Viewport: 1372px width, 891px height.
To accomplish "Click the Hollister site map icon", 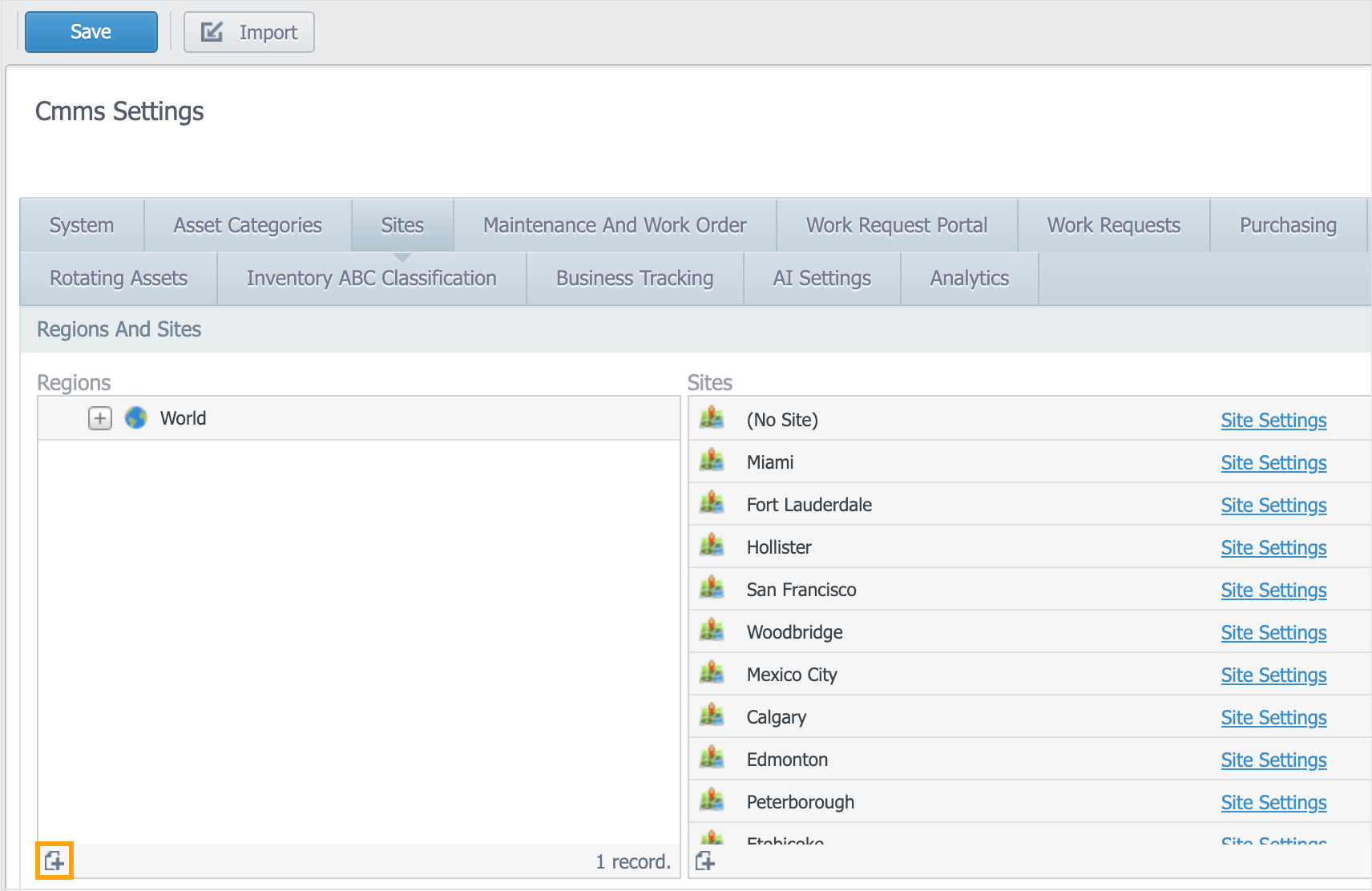I will 712,546.
